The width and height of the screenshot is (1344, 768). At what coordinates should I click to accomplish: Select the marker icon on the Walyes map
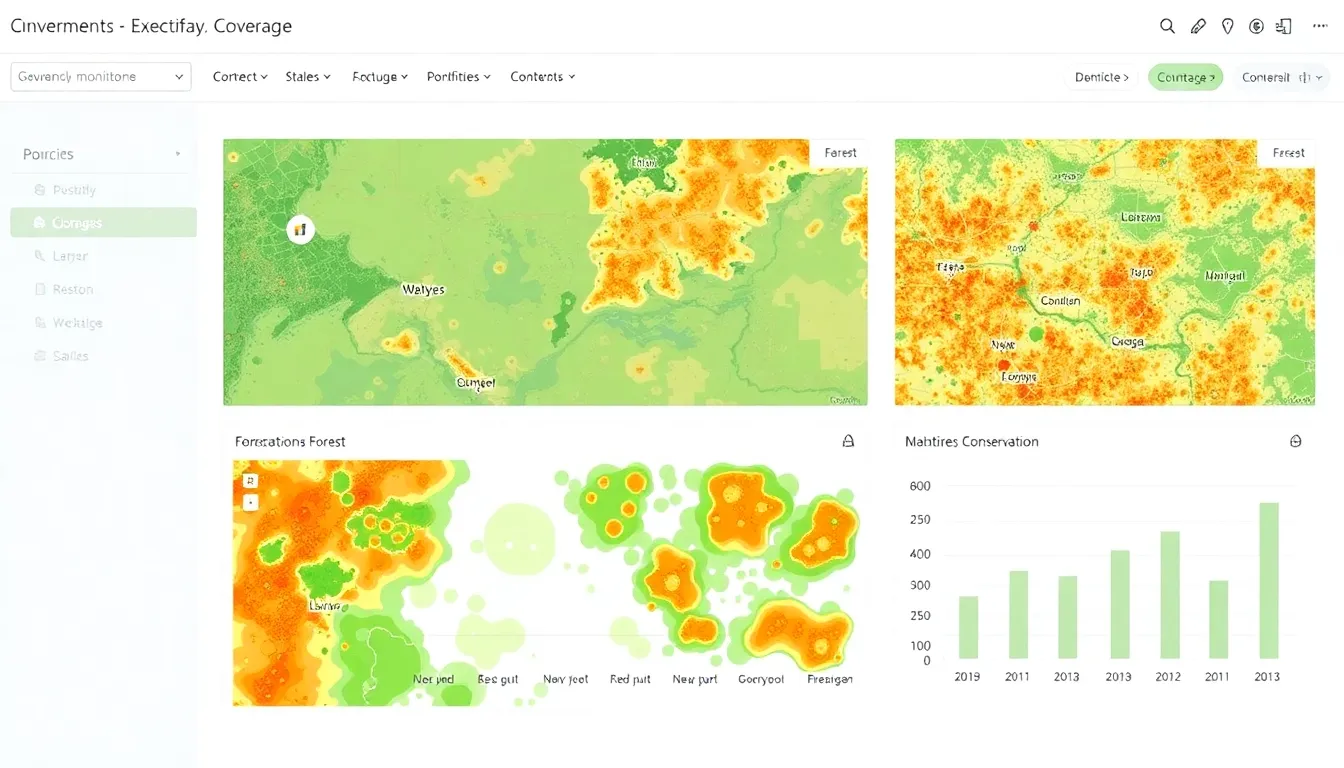click(x=300, y=229)
